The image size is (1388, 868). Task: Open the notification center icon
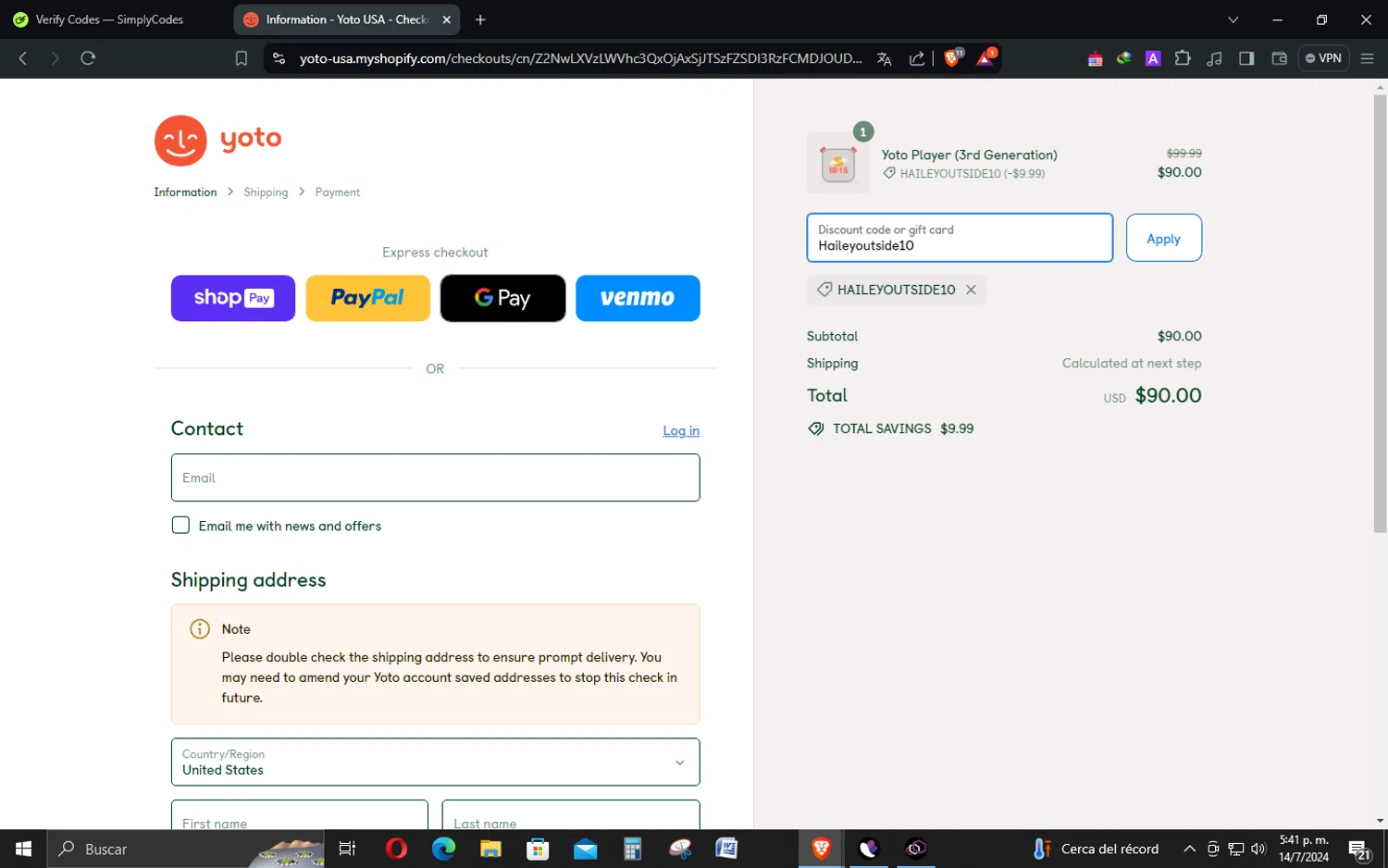tap(1359, 849)
